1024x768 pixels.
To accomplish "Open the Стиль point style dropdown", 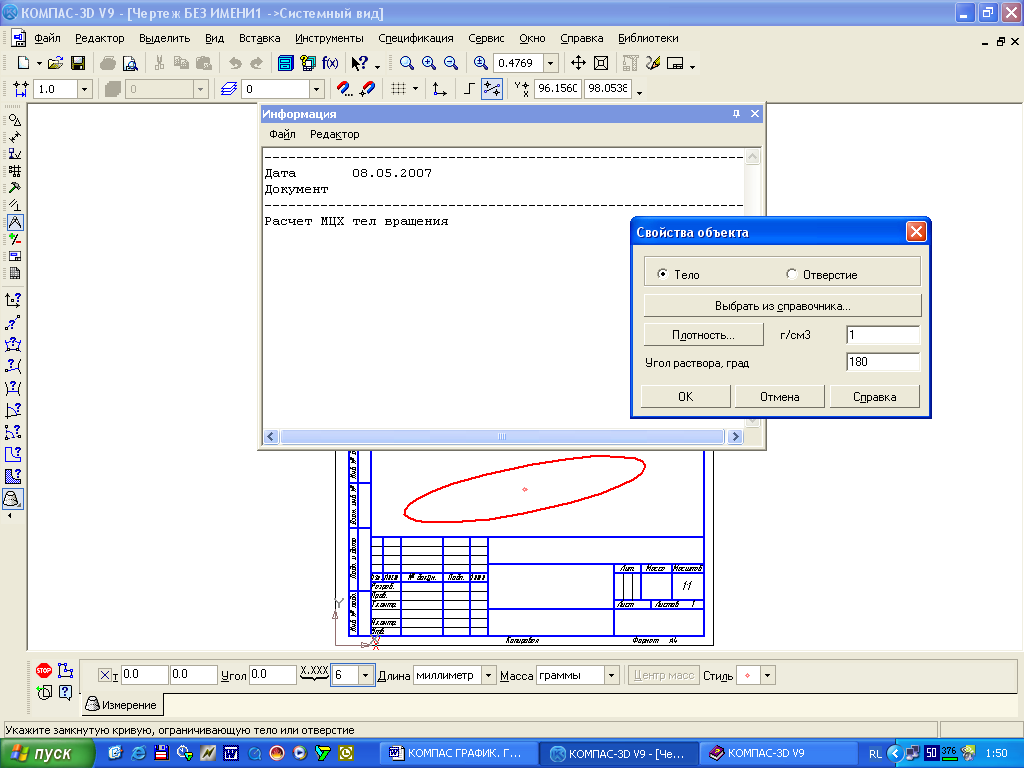I will click(768, 675).
